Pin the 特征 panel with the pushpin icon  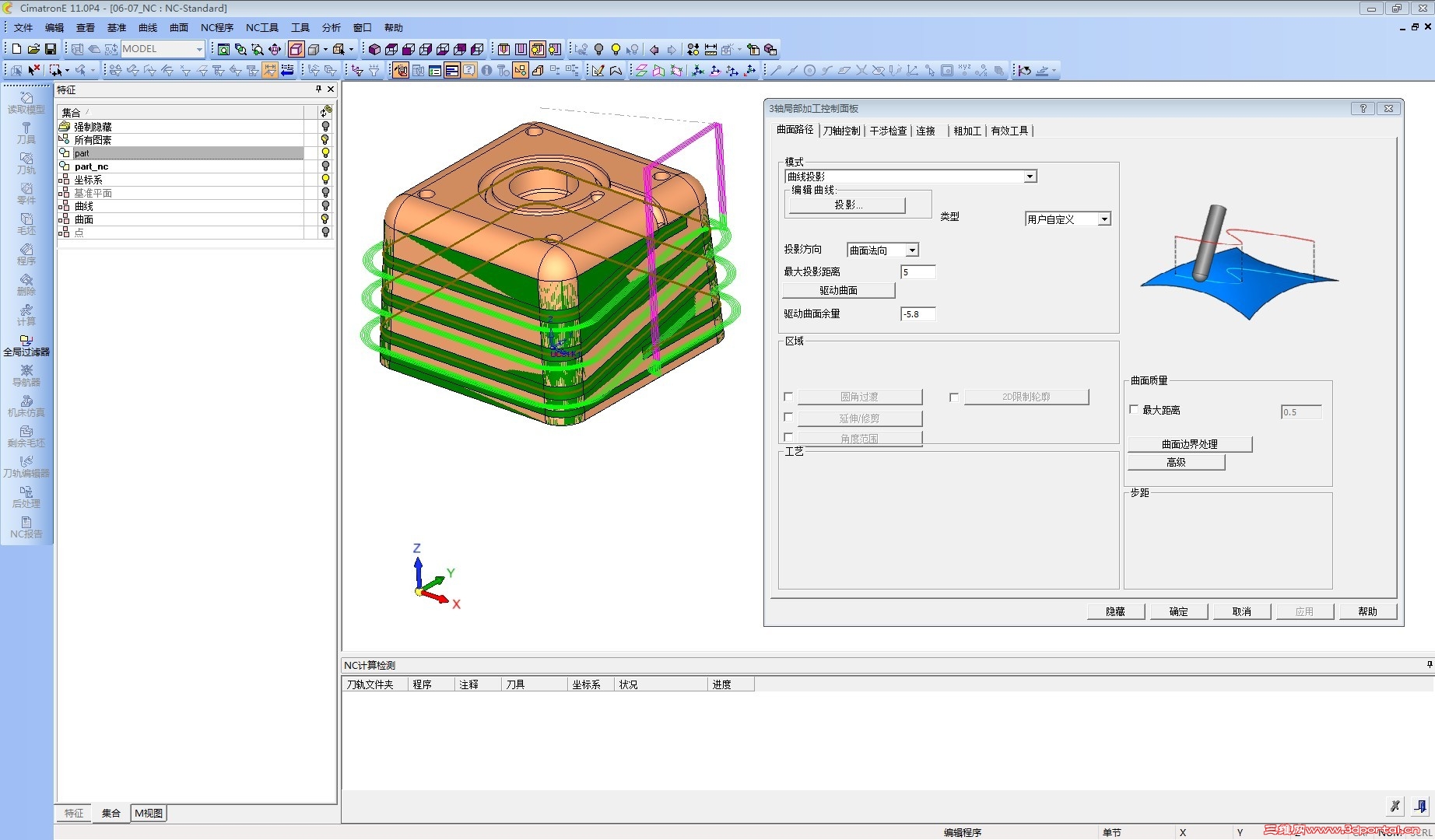pyautogui.click(x=318, y=89)
